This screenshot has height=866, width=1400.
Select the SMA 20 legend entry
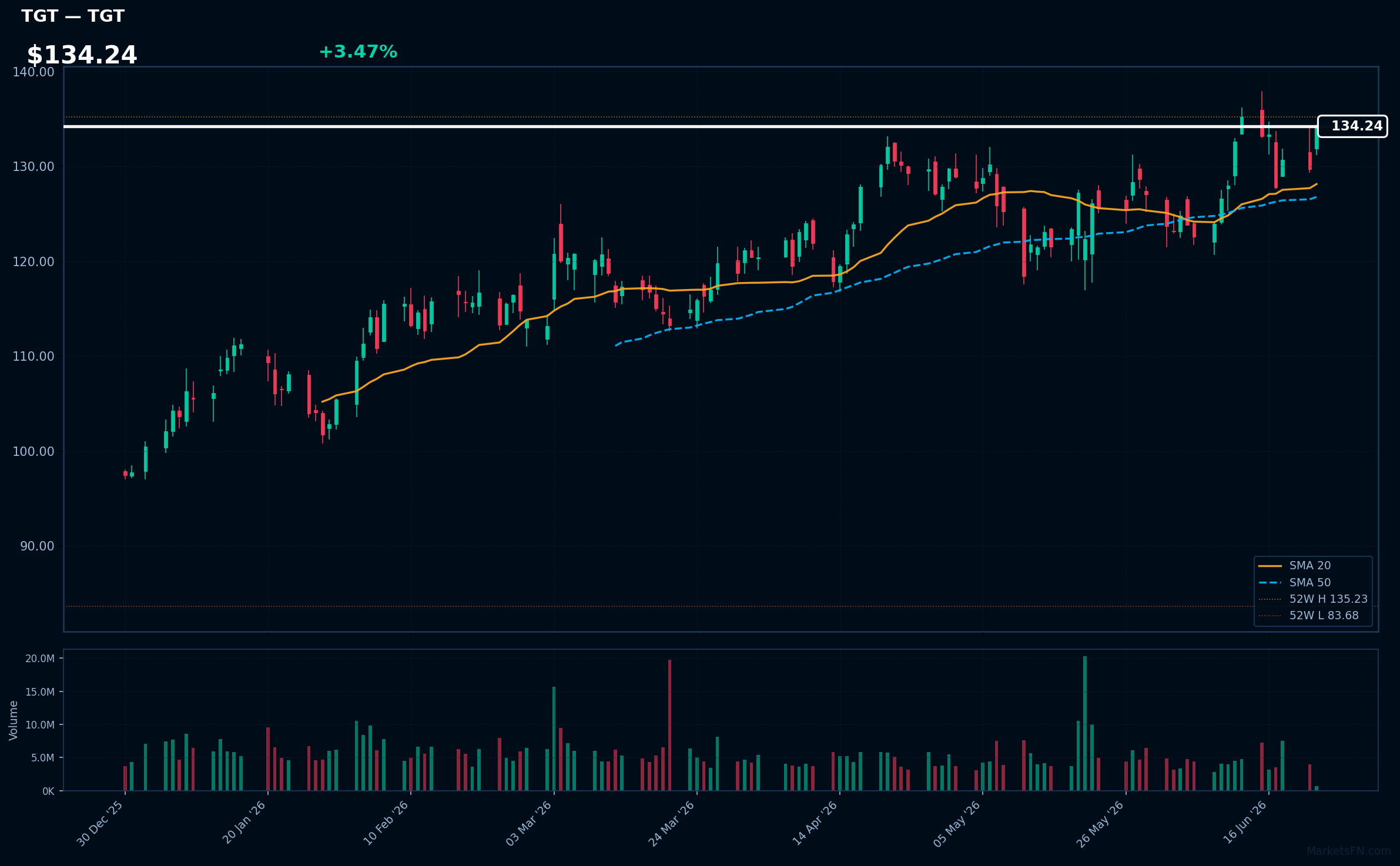[1310, 566]
